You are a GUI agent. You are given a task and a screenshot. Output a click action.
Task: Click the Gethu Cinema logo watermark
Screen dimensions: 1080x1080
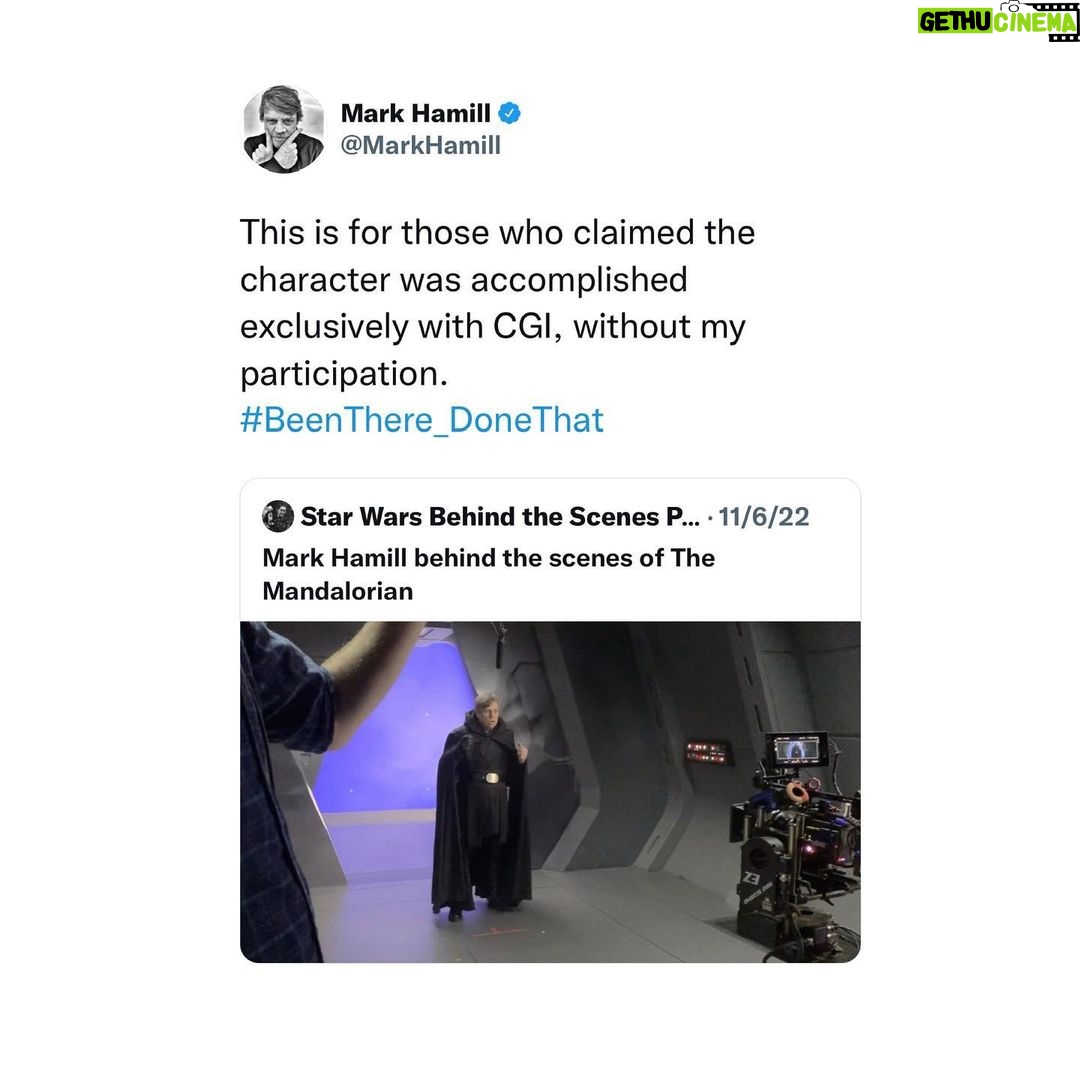(997, 21)
